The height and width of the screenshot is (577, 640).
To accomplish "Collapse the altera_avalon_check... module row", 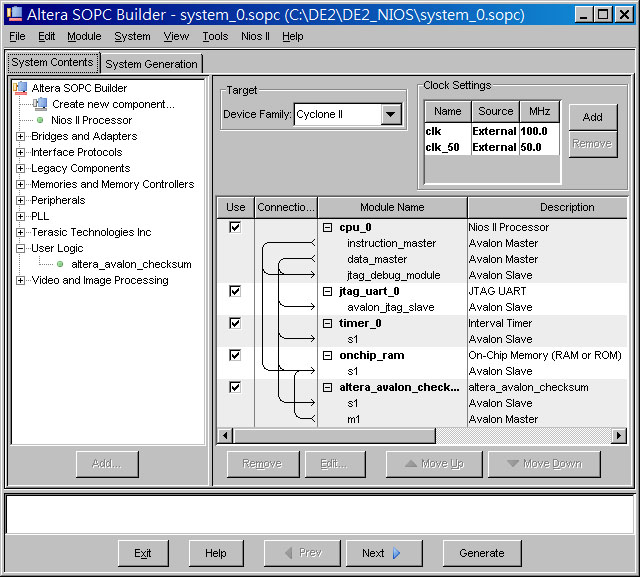I will [327, 387].
